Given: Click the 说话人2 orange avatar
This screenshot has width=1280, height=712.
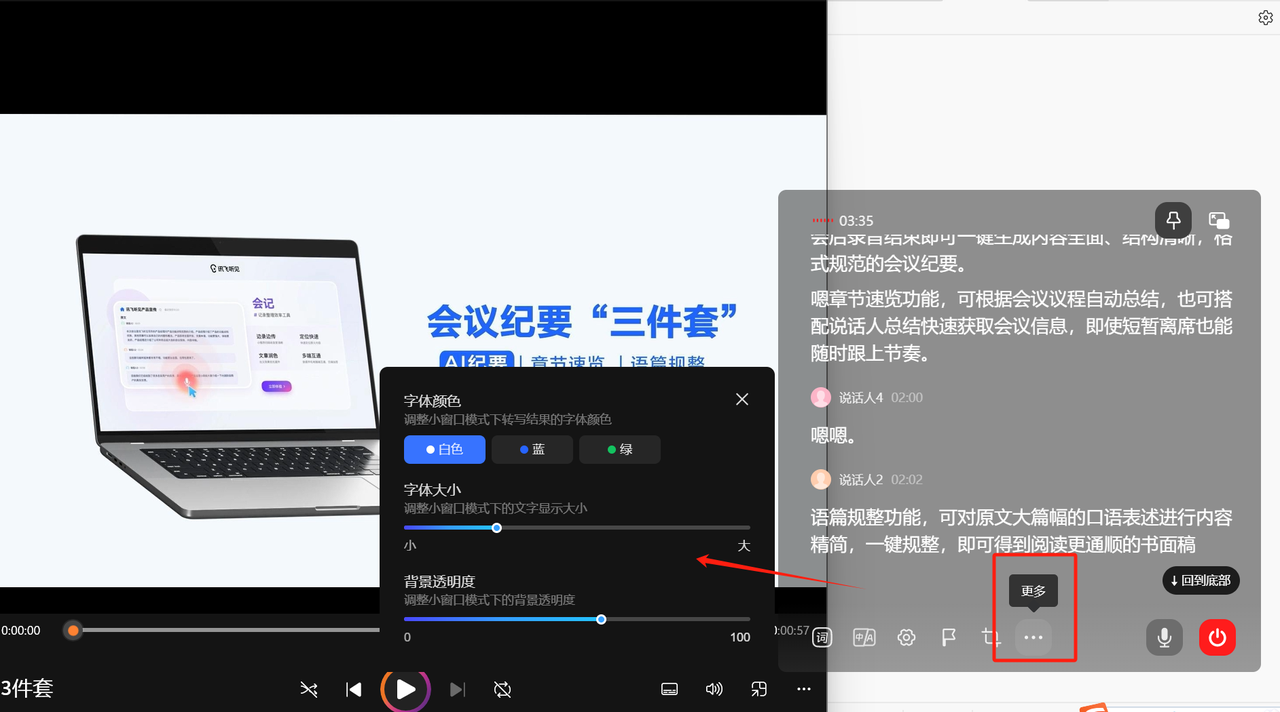Looking at the screenshot, I should [821, 480].
